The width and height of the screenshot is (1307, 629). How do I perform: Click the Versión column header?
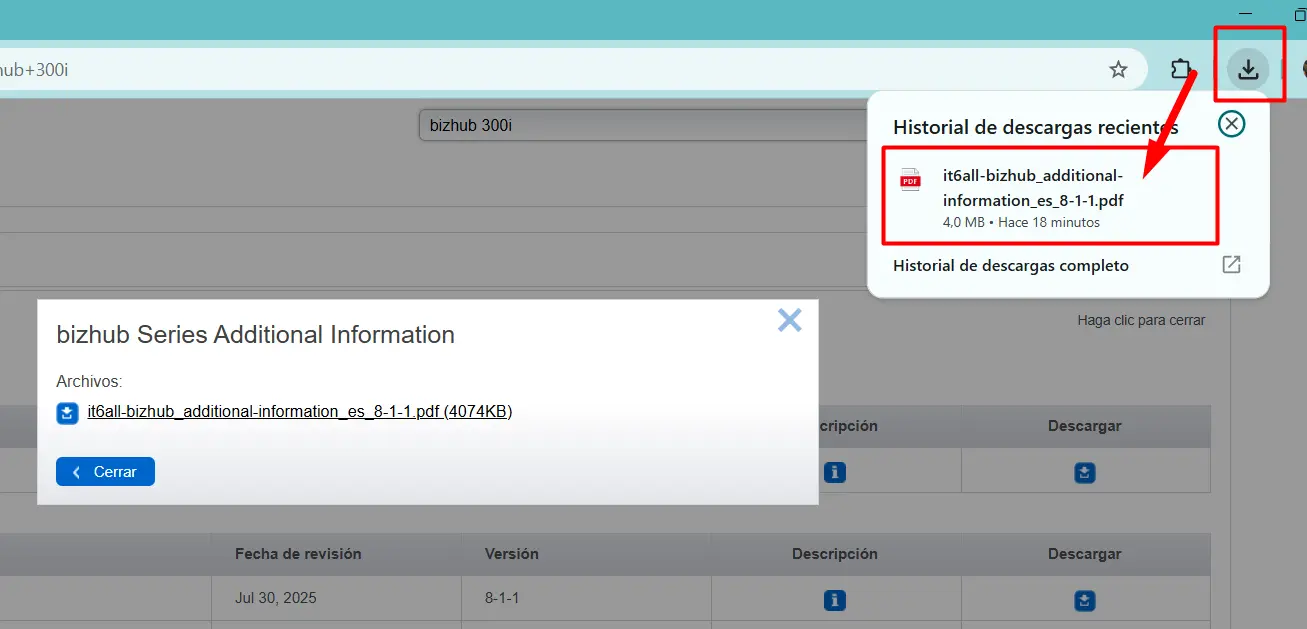click(x=511, y=553)
